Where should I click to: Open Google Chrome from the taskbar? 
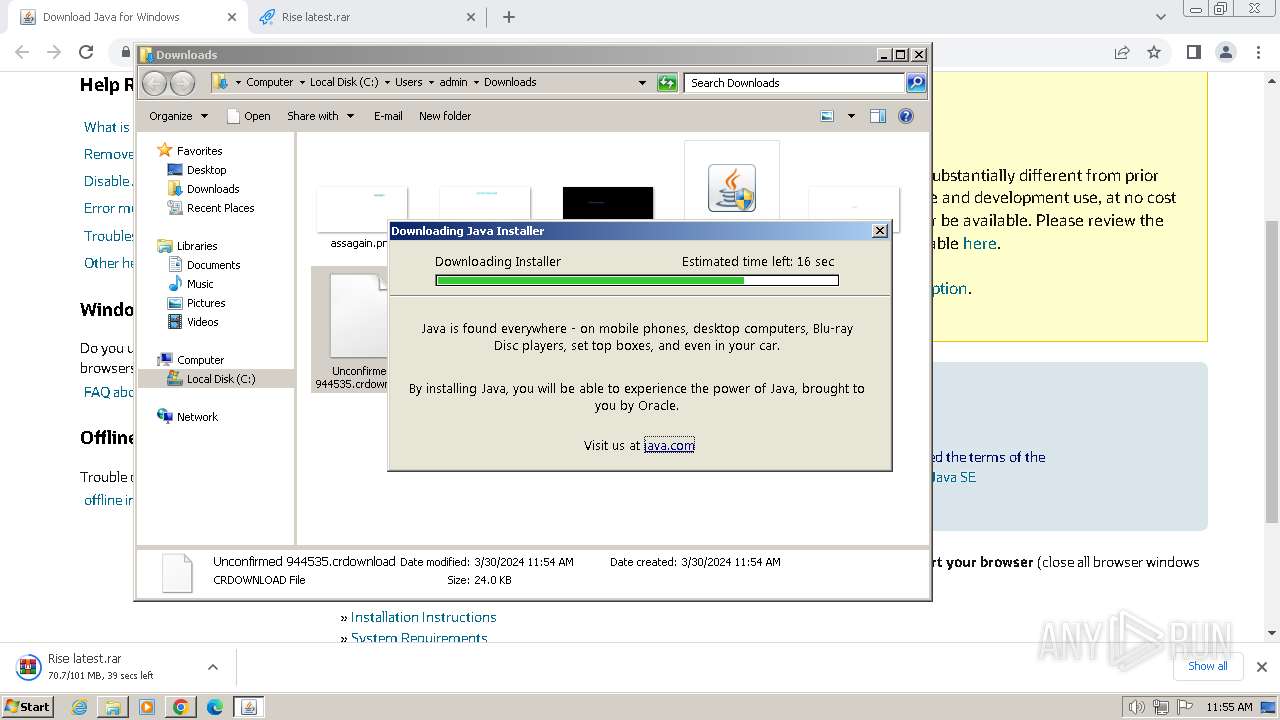click(x=181, y=707)
